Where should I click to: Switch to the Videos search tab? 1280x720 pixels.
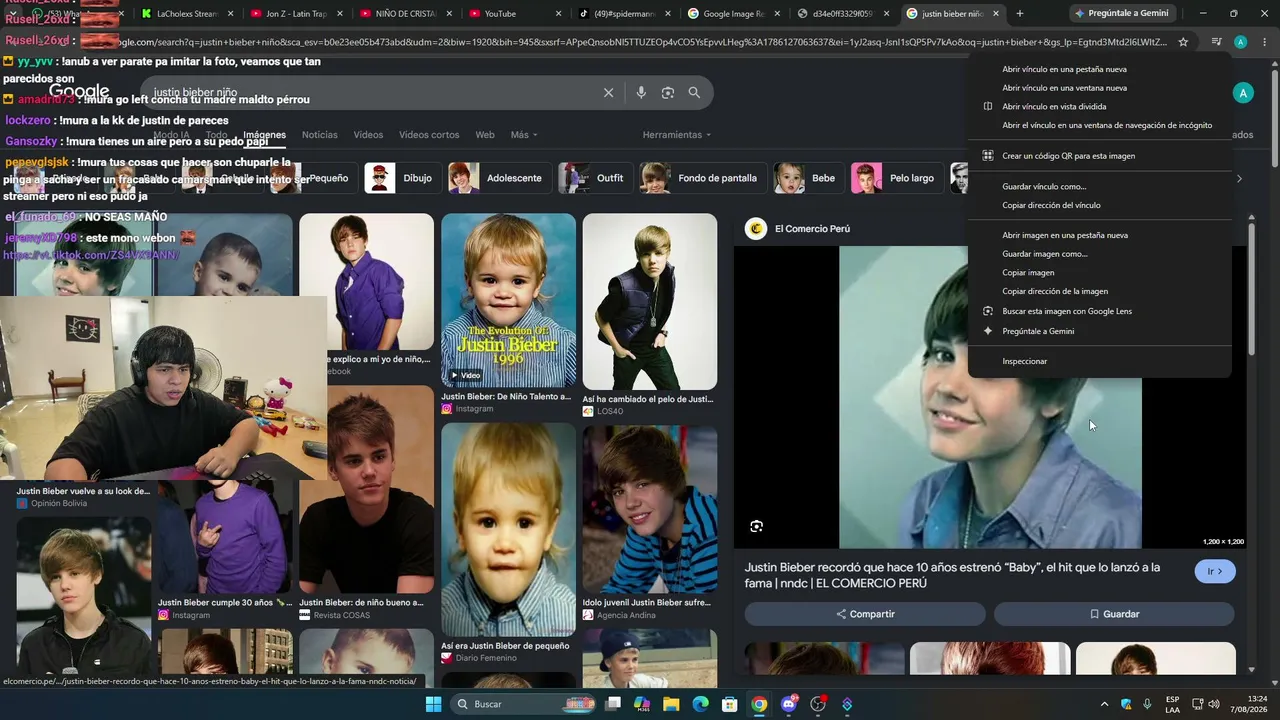[368, 135]
